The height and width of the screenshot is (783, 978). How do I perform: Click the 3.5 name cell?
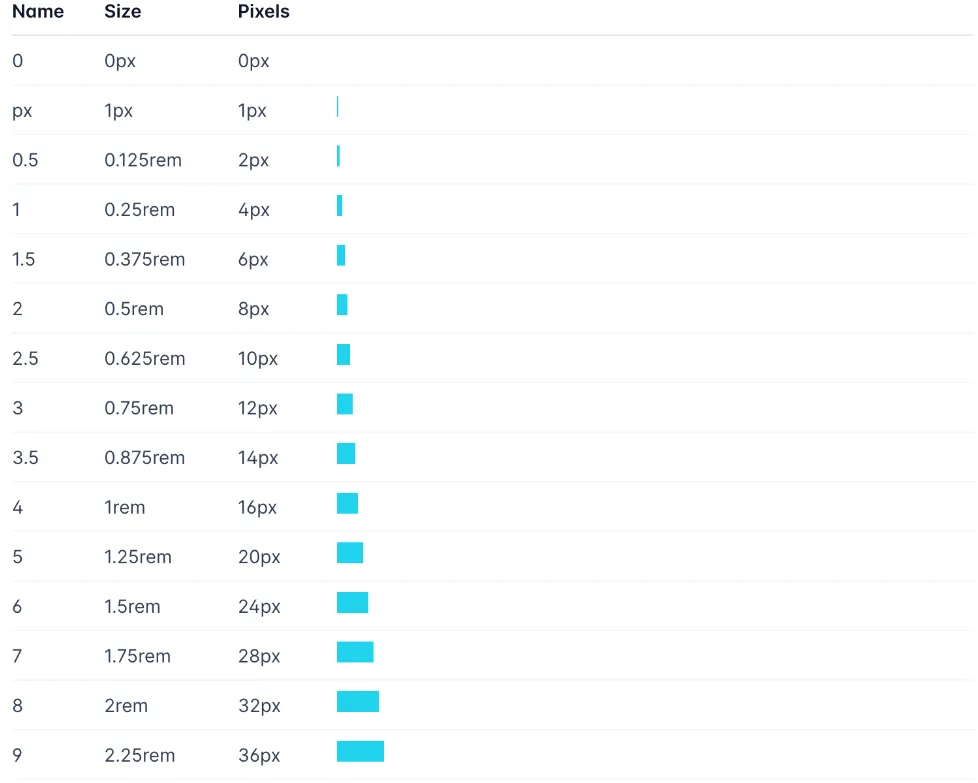(x=25, y=458)
